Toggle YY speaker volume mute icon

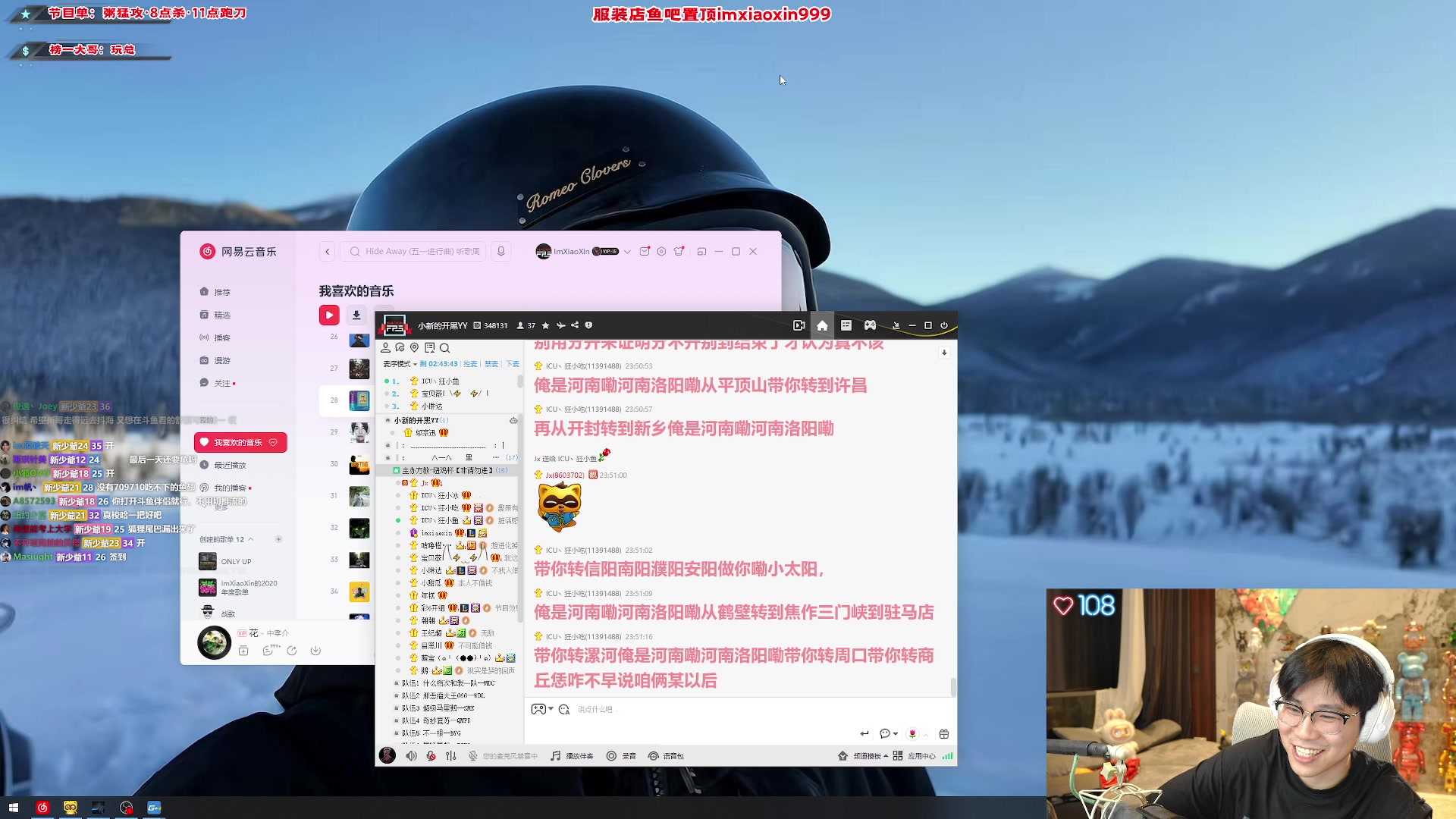(411, 756)
